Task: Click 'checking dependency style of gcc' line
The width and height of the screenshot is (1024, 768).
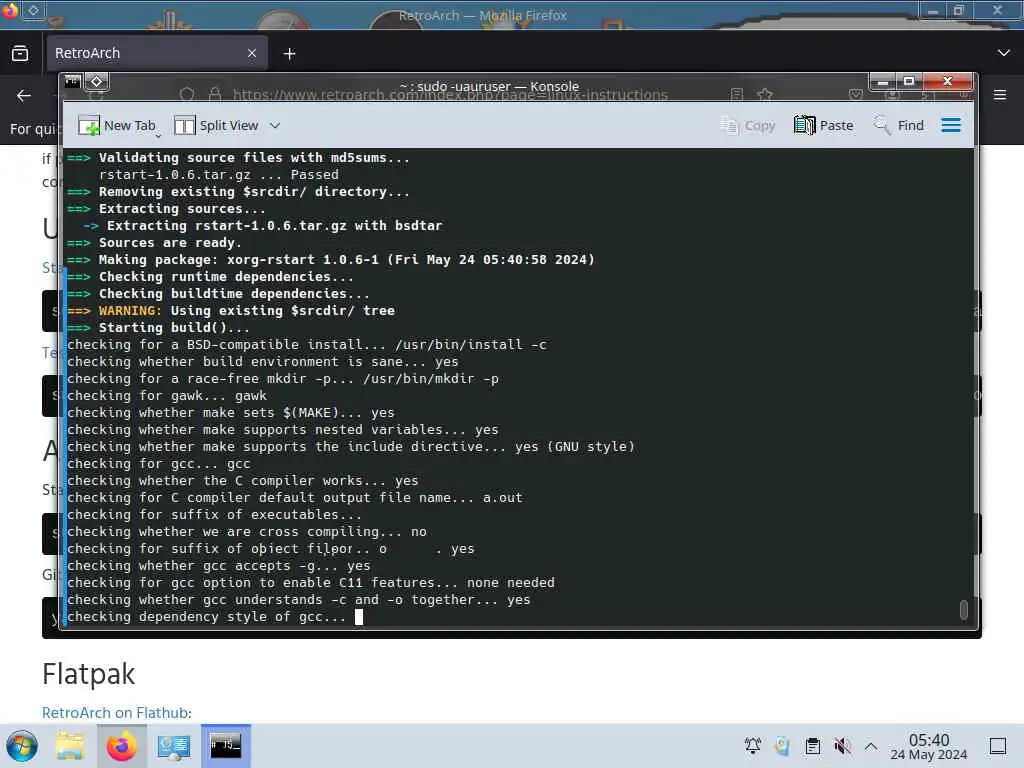Action: point(206,616)
